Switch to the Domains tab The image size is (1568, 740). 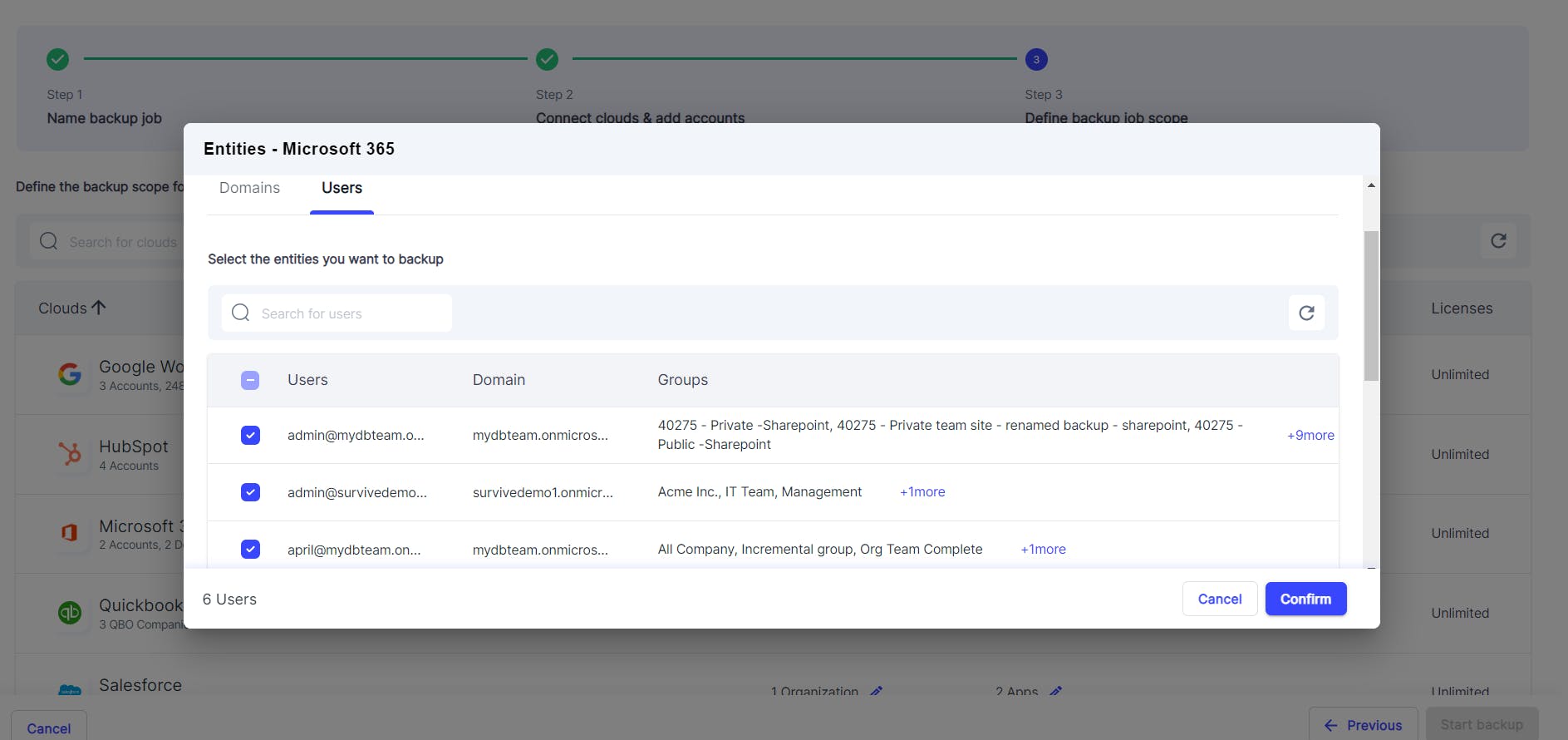[249, 188]
